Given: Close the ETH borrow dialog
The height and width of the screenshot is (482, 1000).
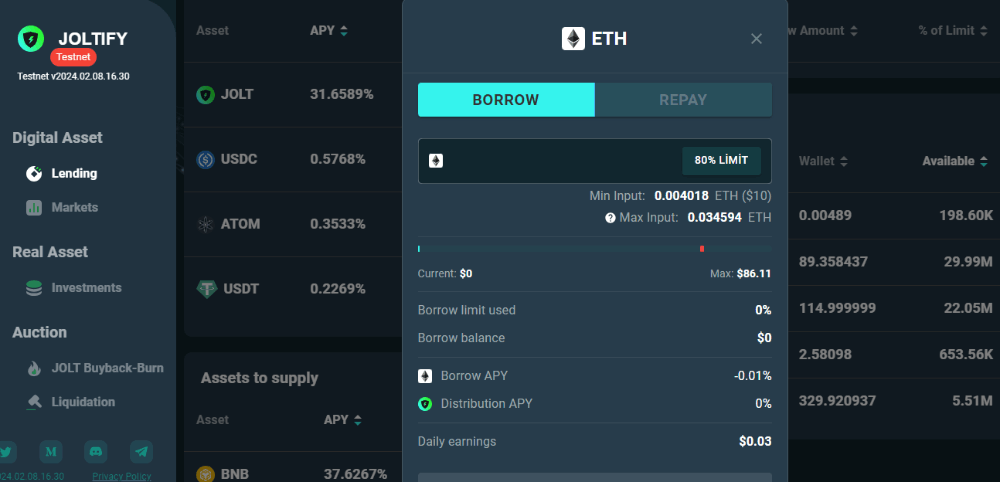Looking at the screenshot, I should click(756, 39).
